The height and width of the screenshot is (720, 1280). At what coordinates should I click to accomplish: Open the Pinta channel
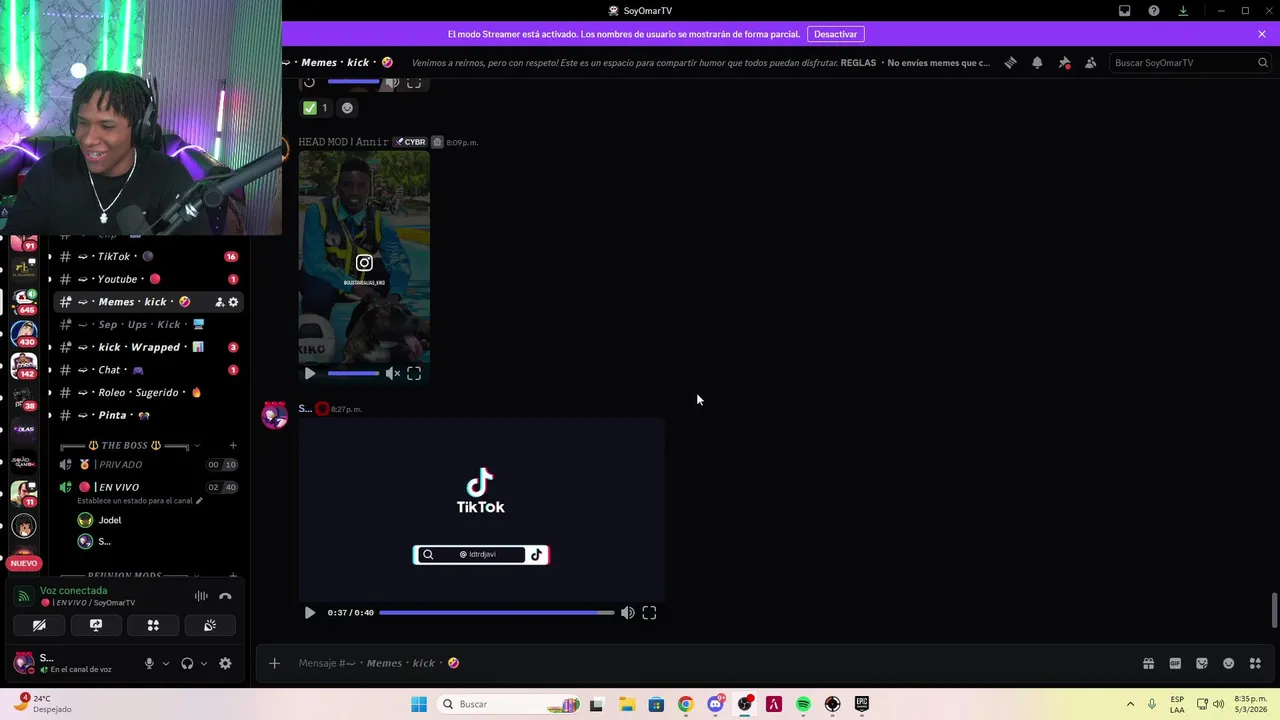[148, 415]
